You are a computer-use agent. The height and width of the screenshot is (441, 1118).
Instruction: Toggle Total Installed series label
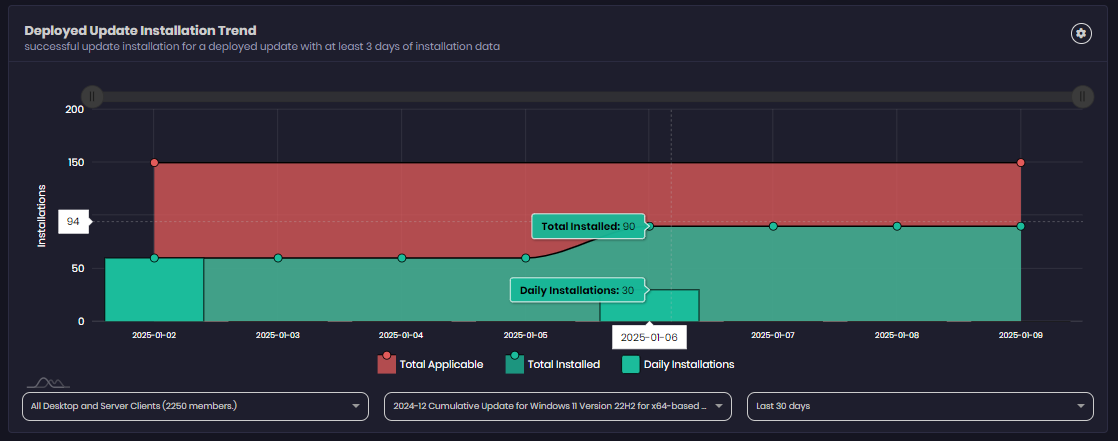pos(563,365)
